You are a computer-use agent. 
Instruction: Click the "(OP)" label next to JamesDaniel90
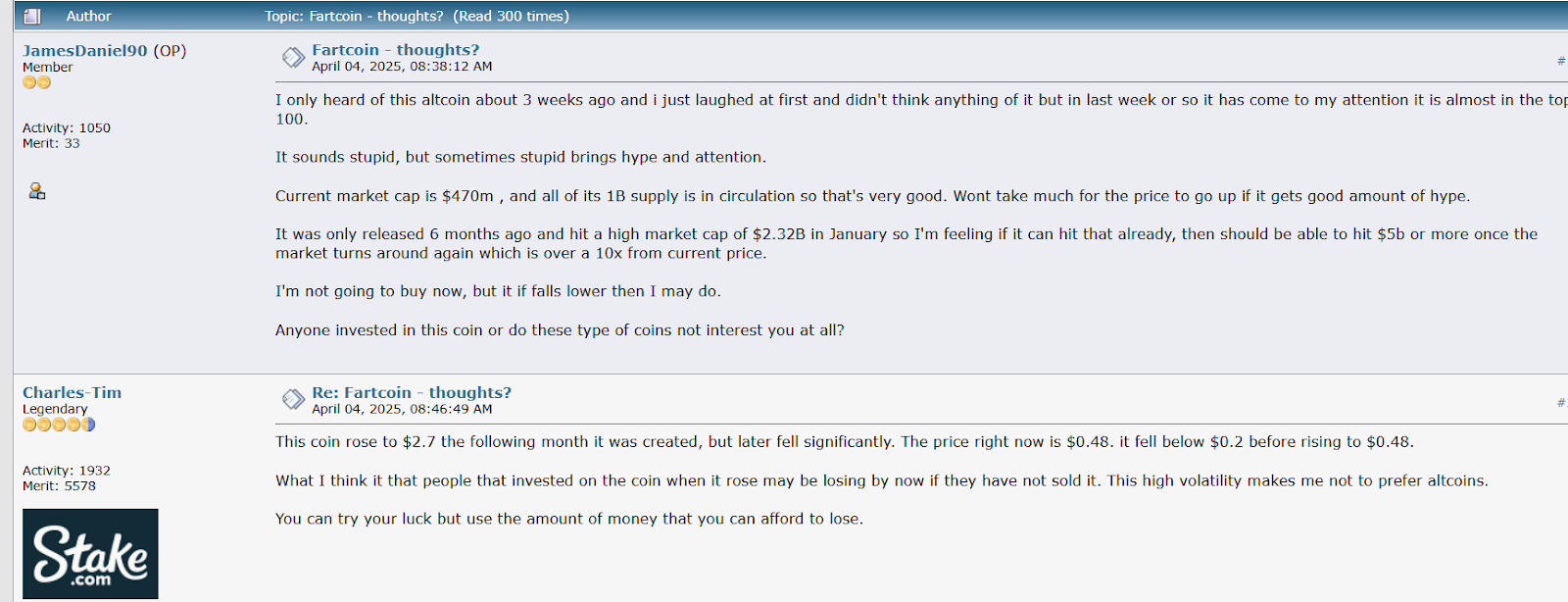(x=170, y=51)
